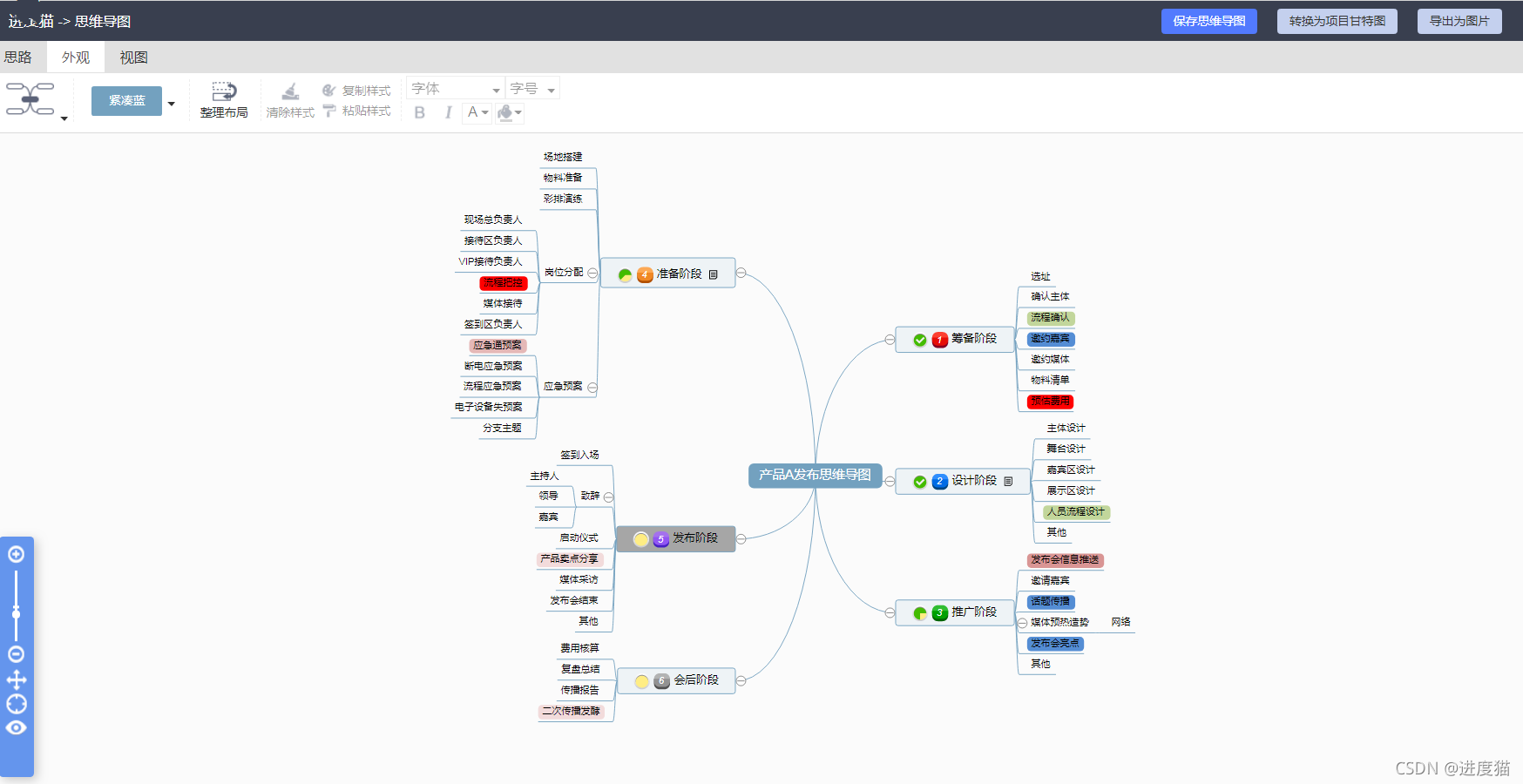
Task: Click priority 4 badge on 准备阶段
Action: tap(645, 275)
